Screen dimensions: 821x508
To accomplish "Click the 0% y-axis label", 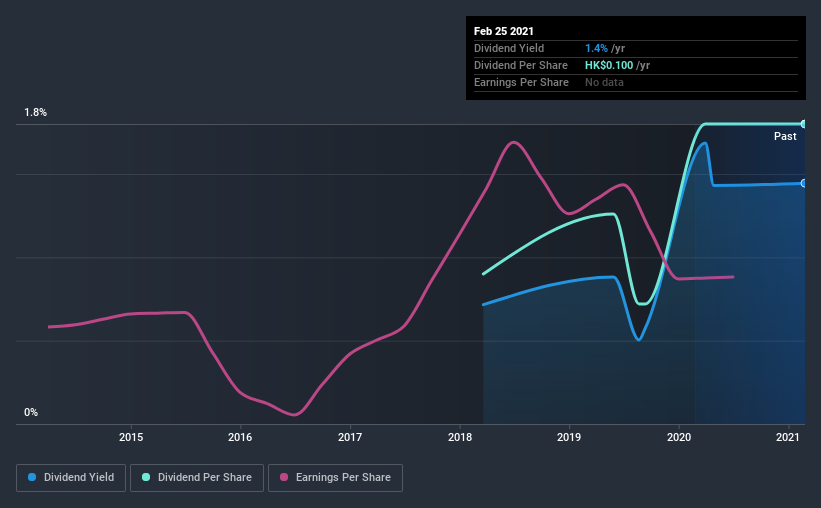I will coord(31,413).
